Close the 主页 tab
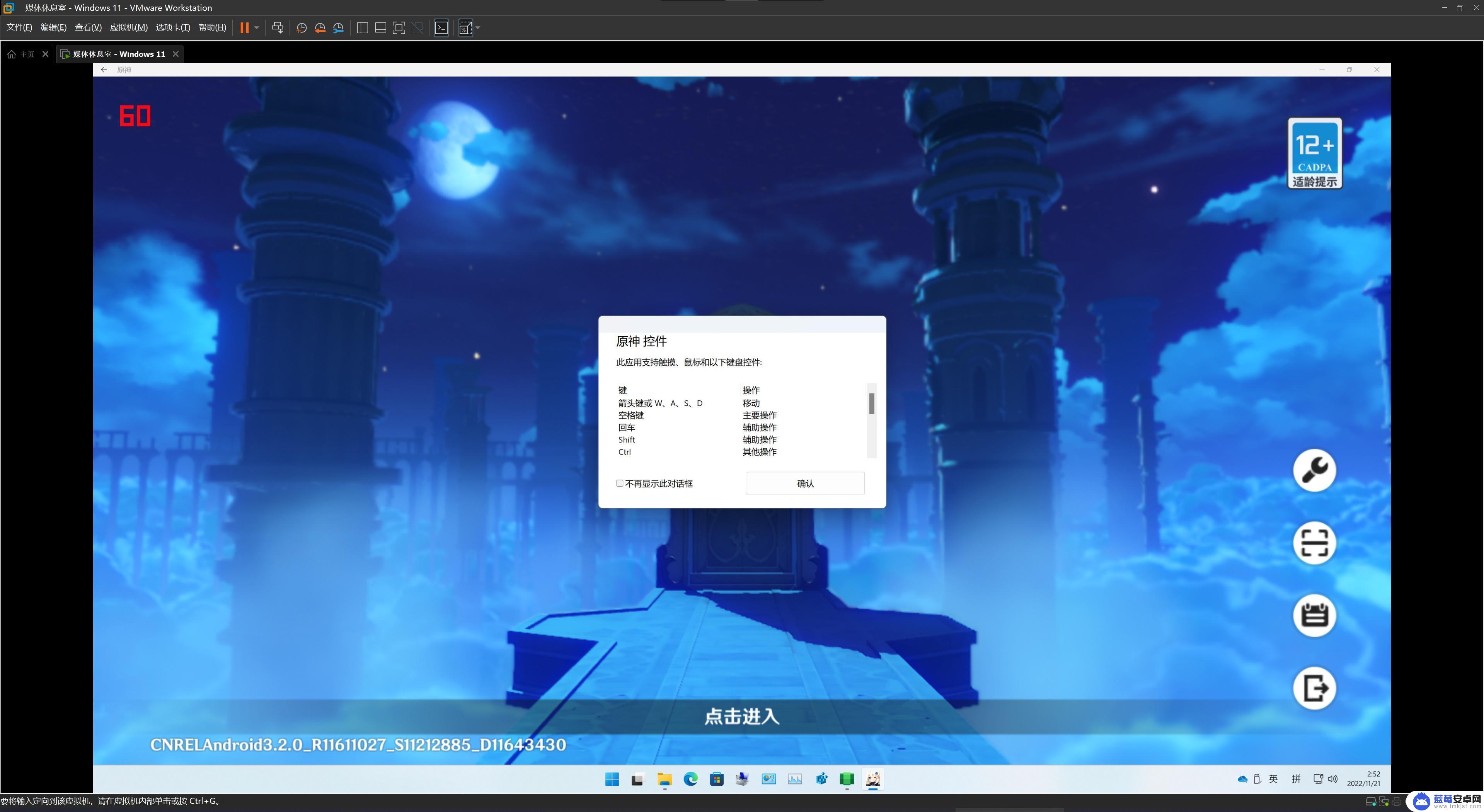The image size is (1484, 812). point(46,54)
